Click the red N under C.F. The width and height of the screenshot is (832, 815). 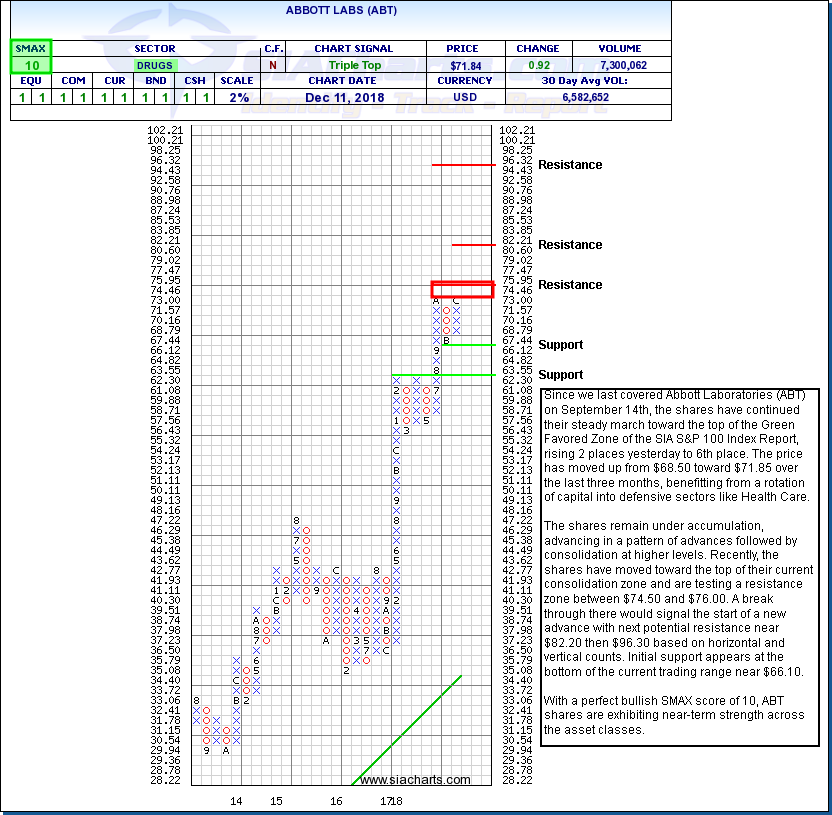pyautogui.click(x=273, y=65)
